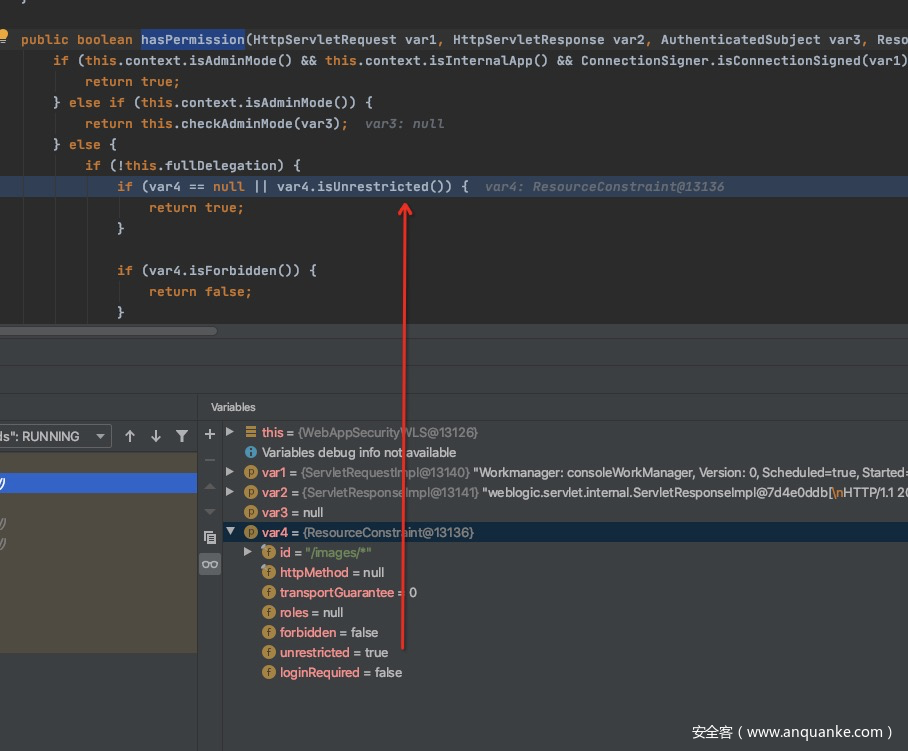The image size is (908, 751).
Task: Select the 'forbidden = false' field
Action: (x=329, y=632)
